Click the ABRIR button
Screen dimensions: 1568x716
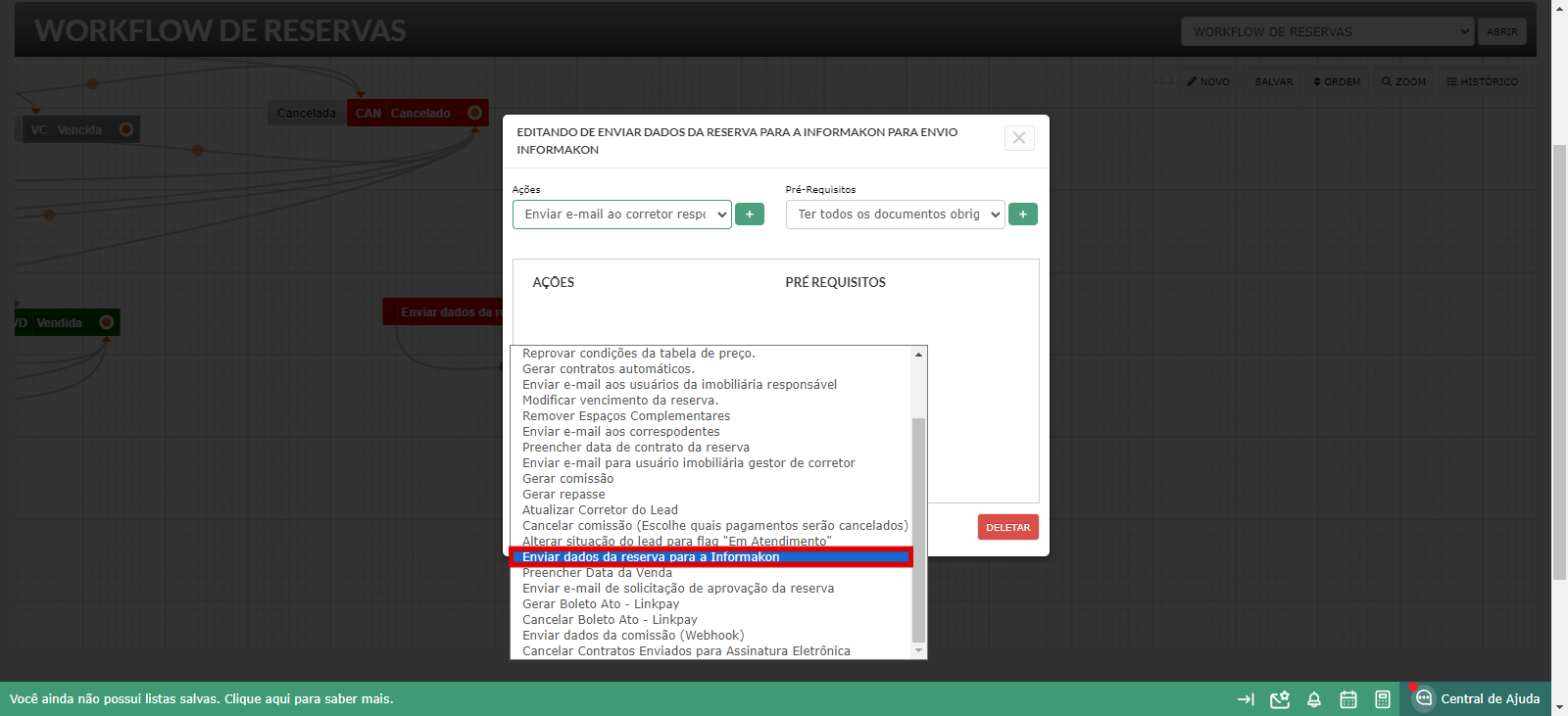[x=1501, y=31]
